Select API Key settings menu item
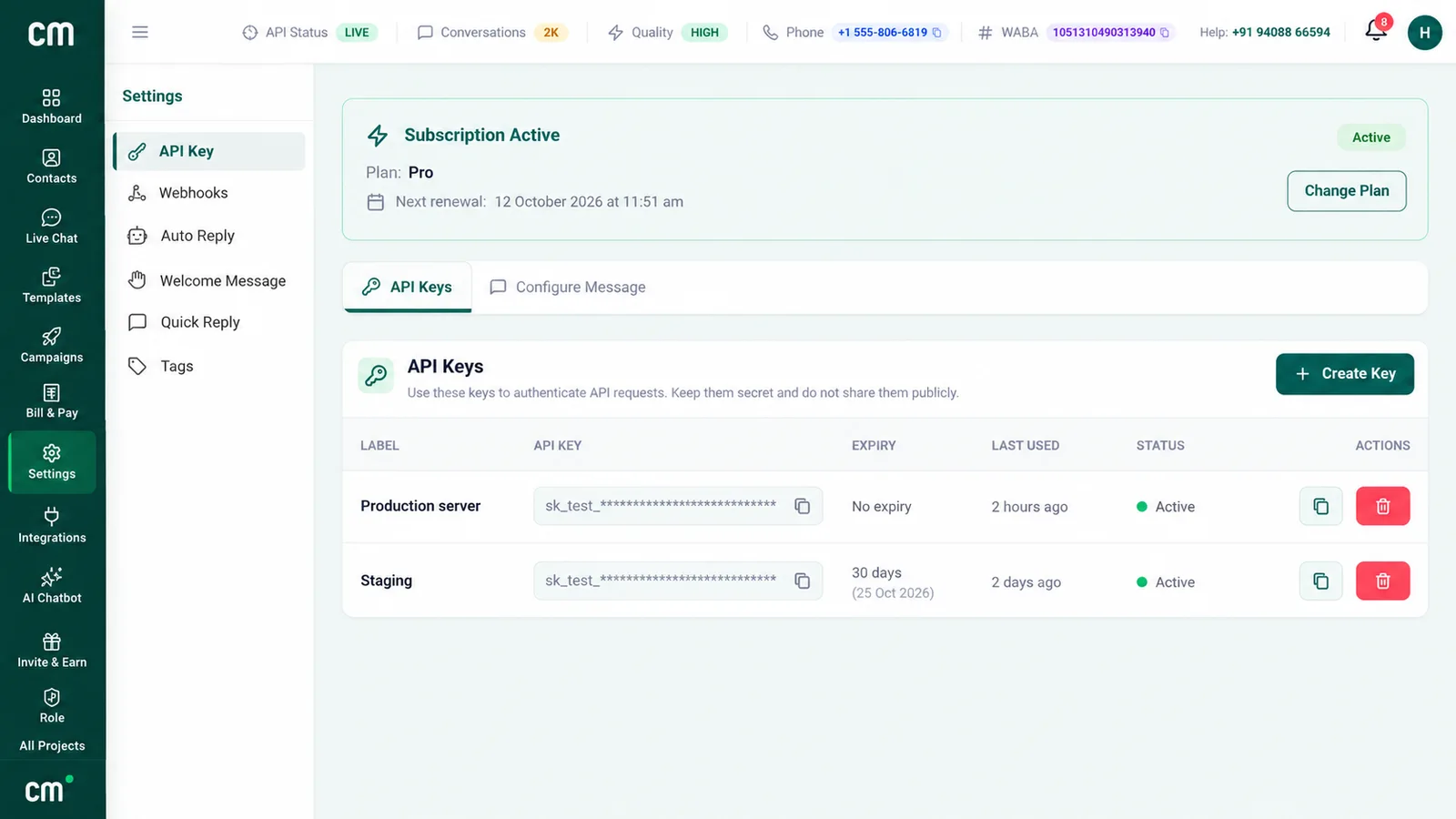1456x819 pixels. (x=209, y=151)
